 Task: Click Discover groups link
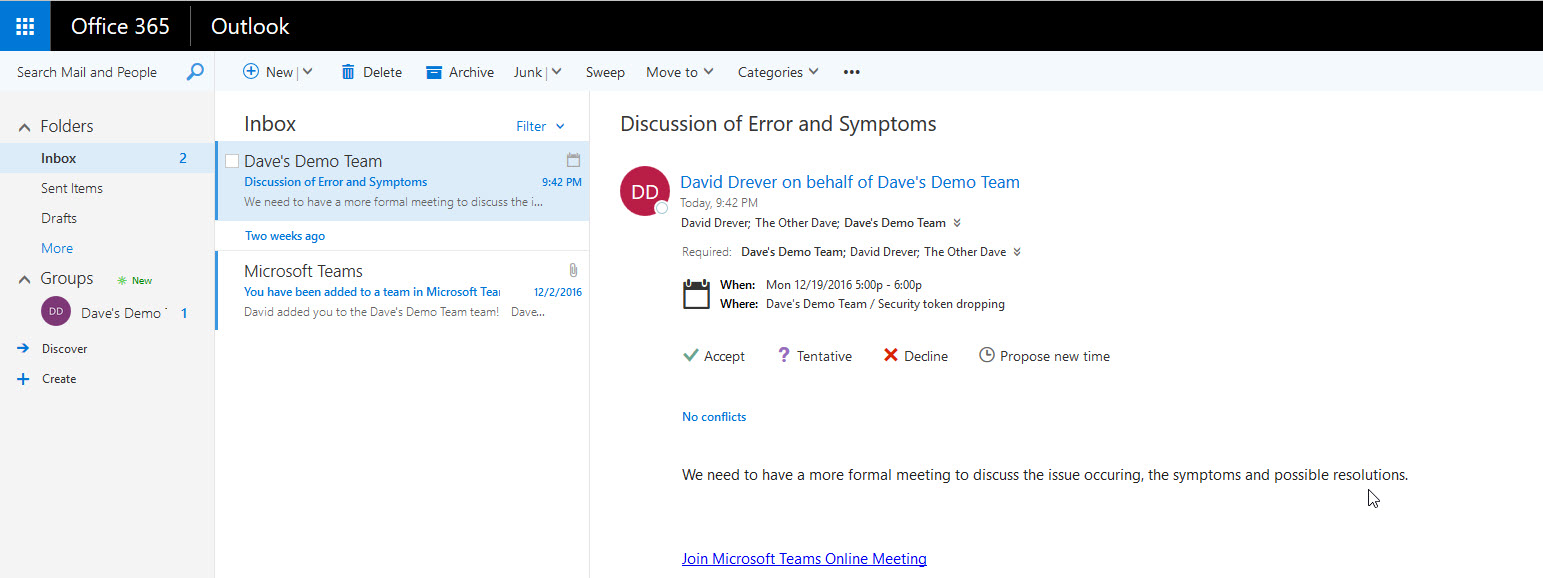pyautogui.click(x=64, y=349)
